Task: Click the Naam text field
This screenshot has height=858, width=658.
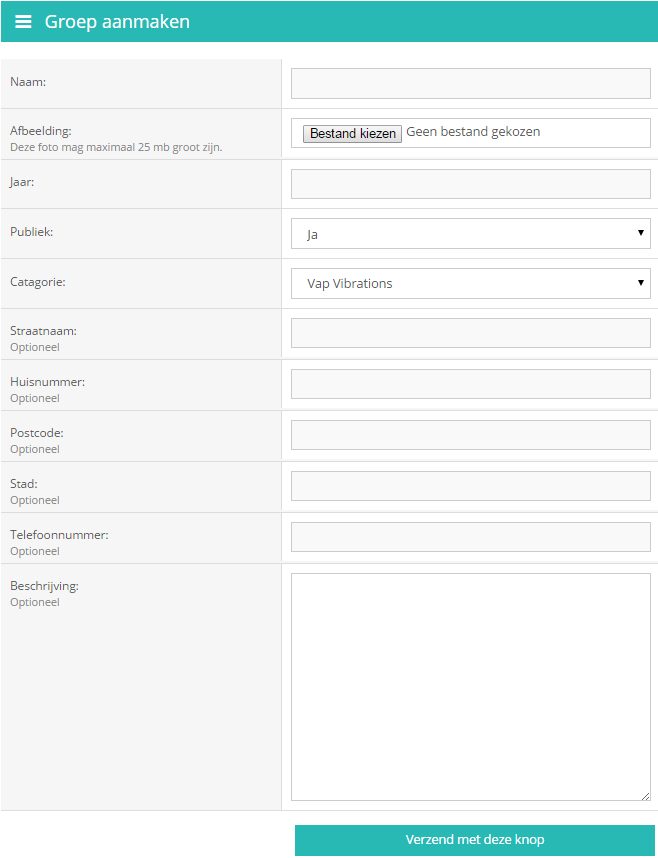Action: (470, 83)
